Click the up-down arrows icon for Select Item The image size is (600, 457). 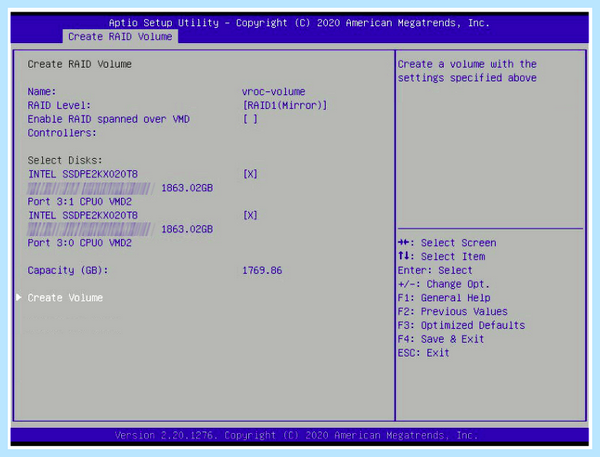coord(405,256)
